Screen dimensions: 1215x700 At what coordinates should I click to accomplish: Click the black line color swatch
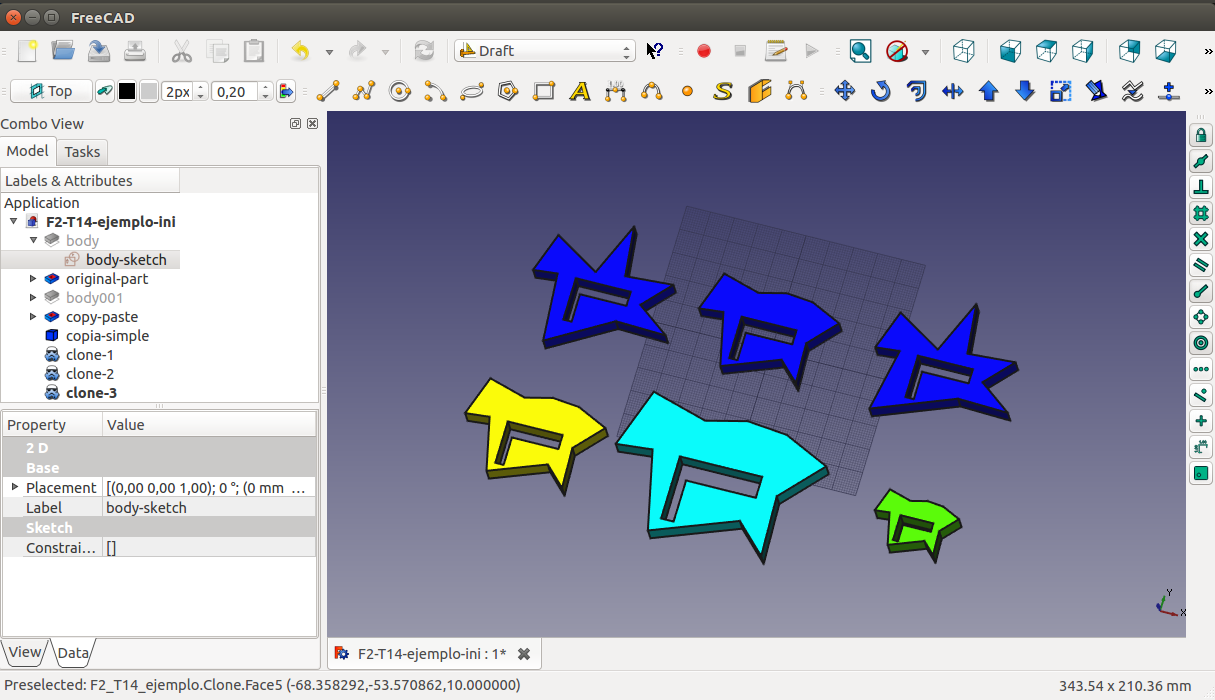pos(127,92)
